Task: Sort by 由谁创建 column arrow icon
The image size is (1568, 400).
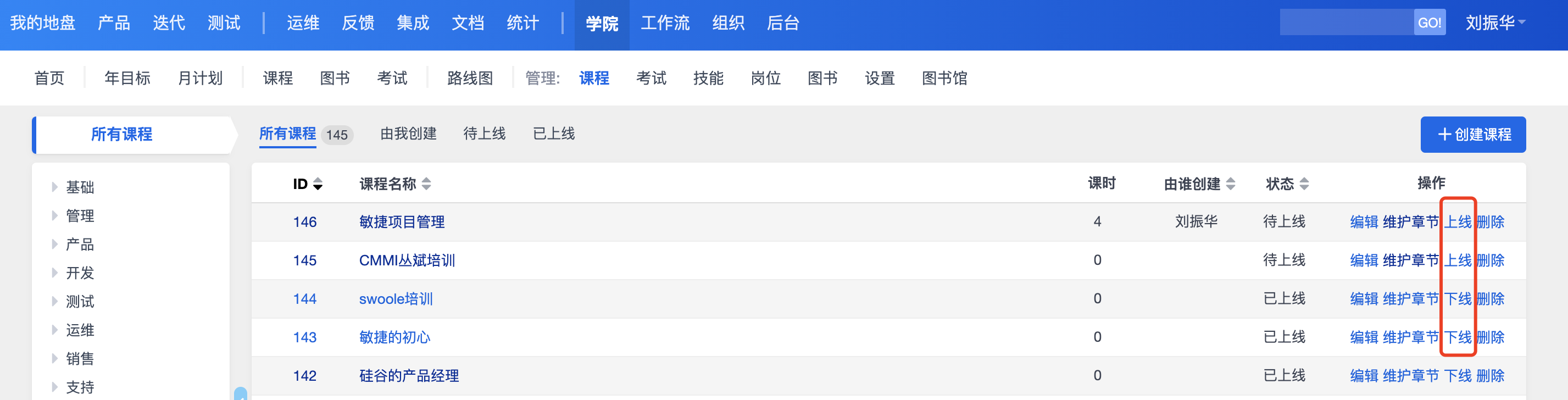Action: pyautogui.click(x=1231, y=184)
